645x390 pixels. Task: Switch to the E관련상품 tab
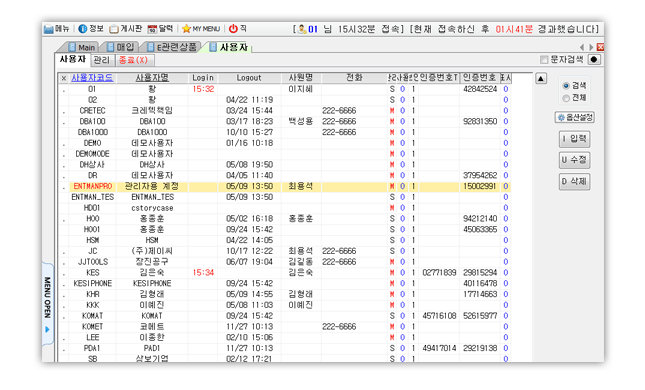tap(172, 47)
